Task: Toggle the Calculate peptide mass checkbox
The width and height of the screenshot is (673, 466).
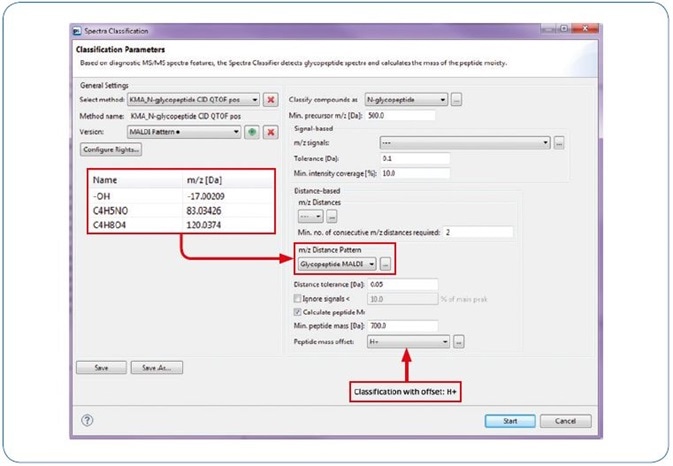Action: (296, 311)
